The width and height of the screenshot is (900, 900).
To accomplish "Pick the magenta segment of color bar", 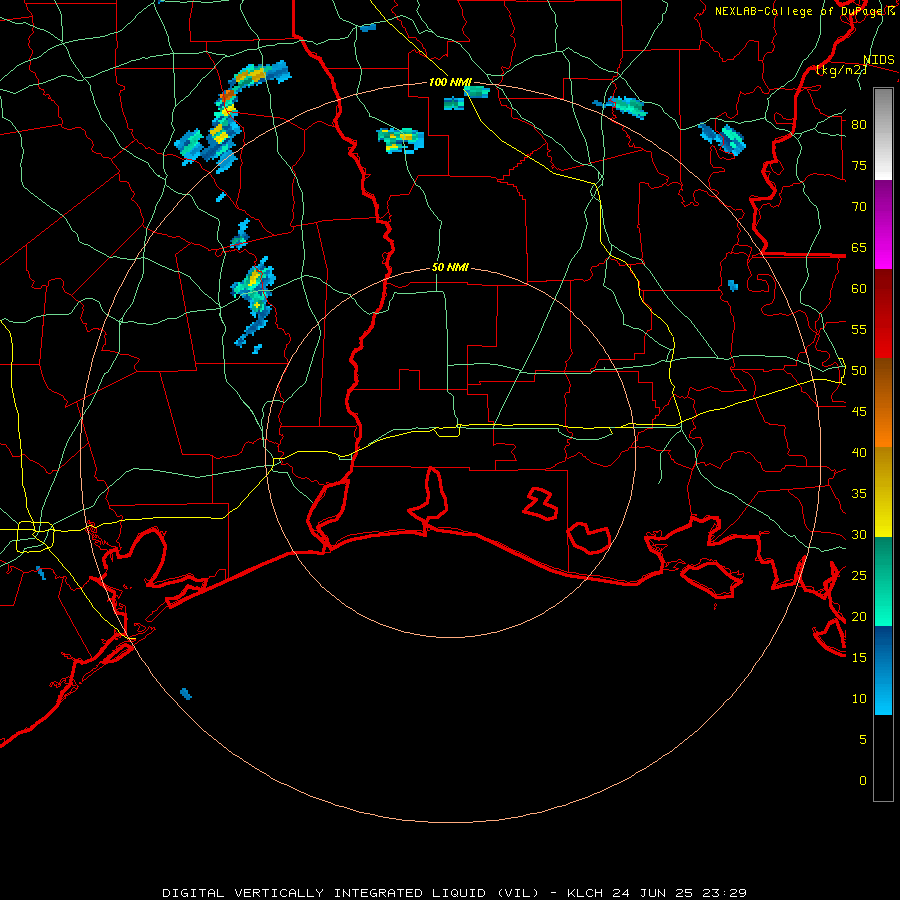I will click(x=883, y=224).
